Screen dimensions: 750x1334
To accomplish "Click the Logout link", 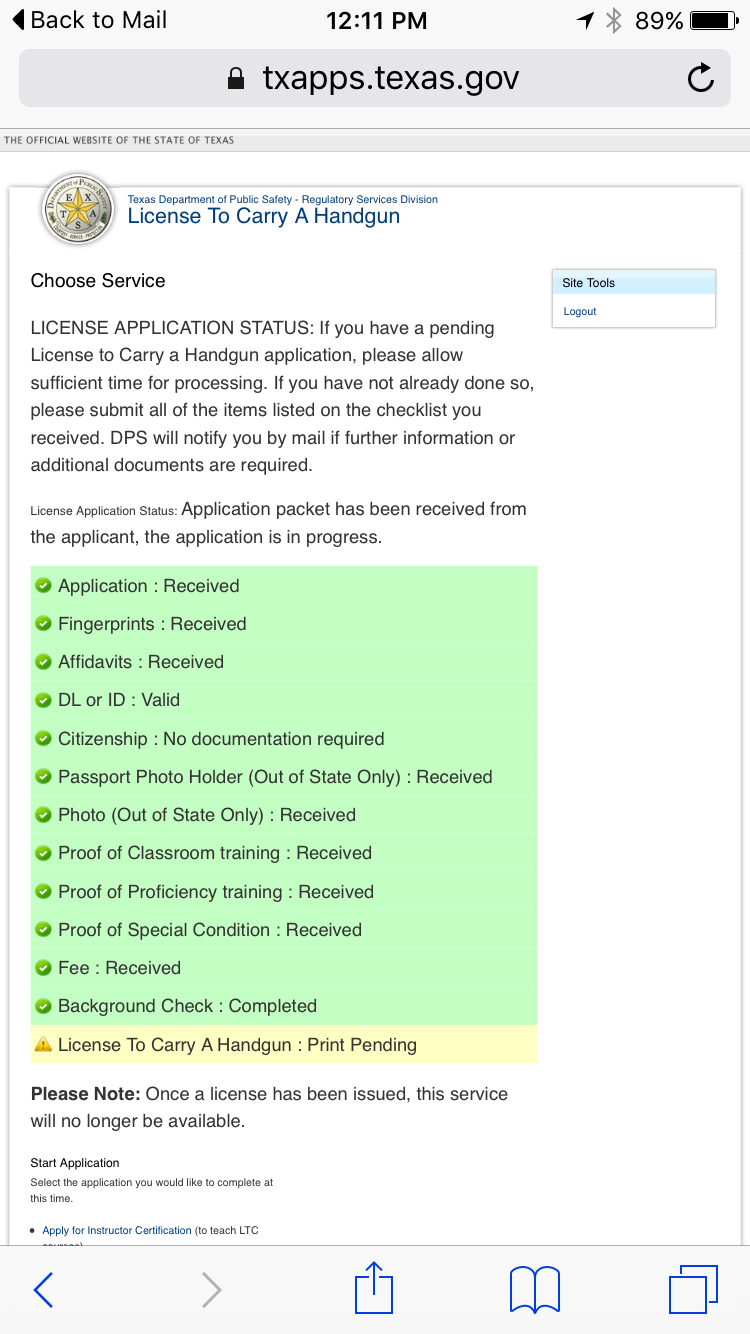I will tap(579, 312).
